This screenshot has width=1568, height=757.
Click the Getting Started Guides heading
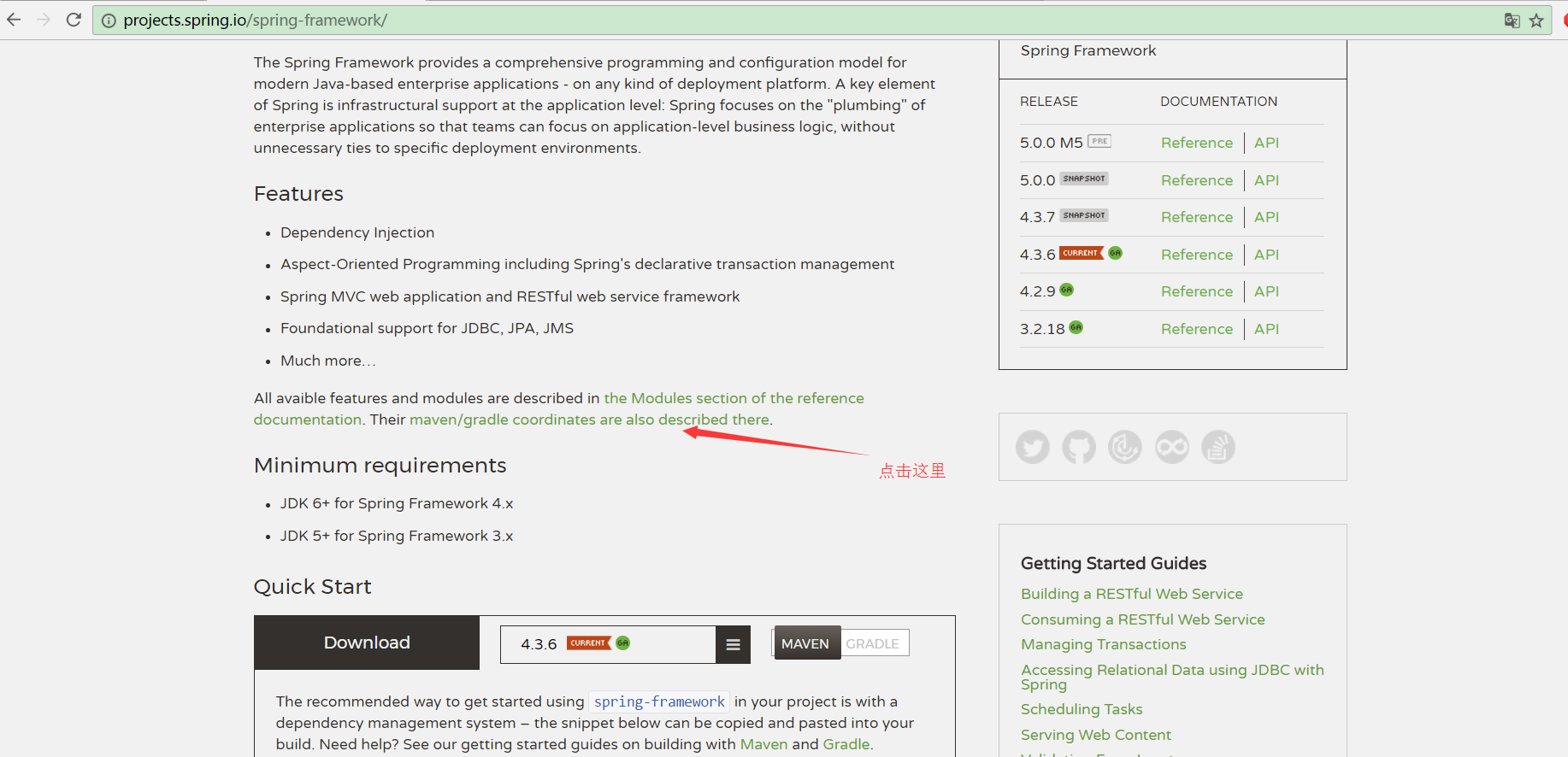click(1113, 563)
